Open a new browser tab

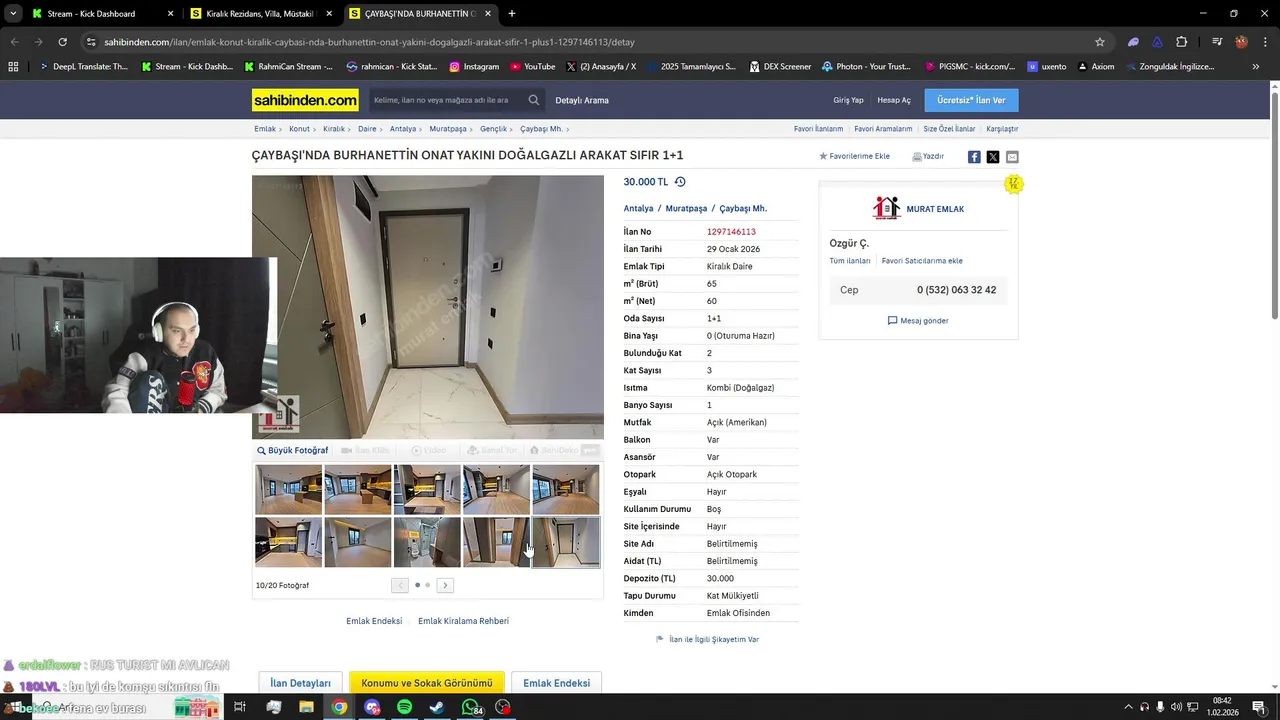[512, 14]
